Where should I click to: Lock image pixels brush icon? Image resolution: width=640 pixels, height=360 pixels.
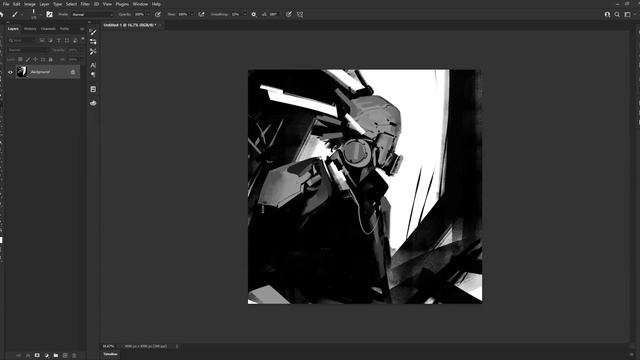click(28, 60)
